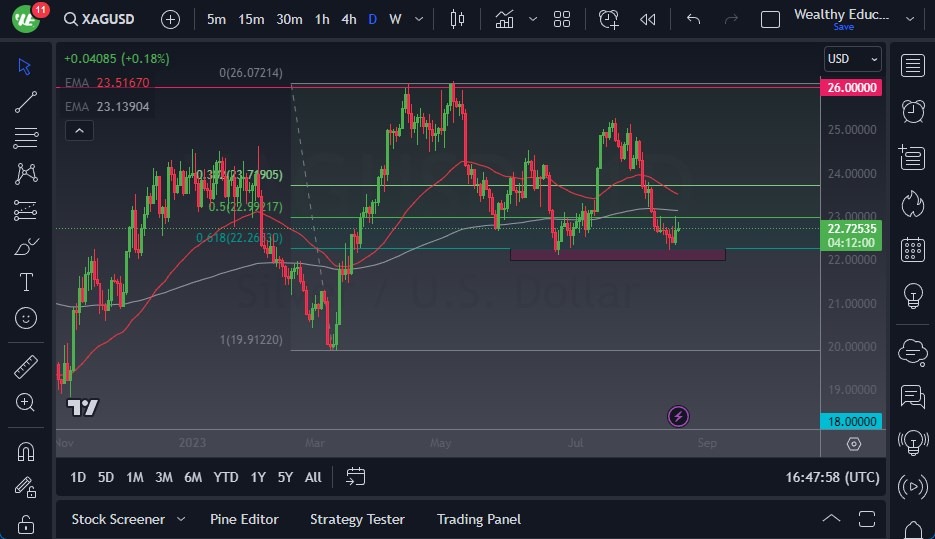
Task: Expand the USD currency dropdown
Action: [x=853, y=59]
